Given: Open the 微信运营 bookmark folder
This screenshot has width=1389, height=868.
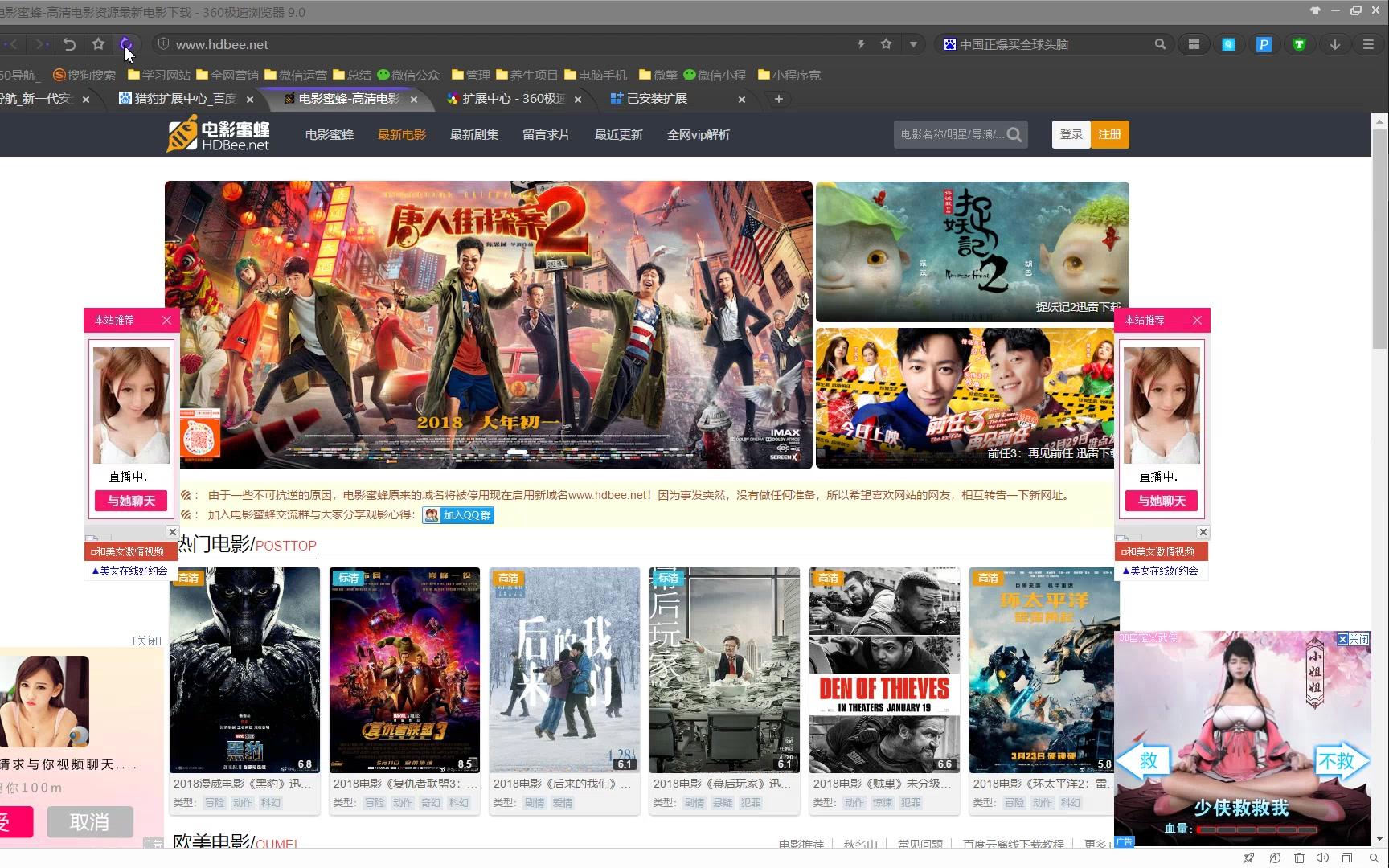Looking at the screenshot, I should [296, 75].
